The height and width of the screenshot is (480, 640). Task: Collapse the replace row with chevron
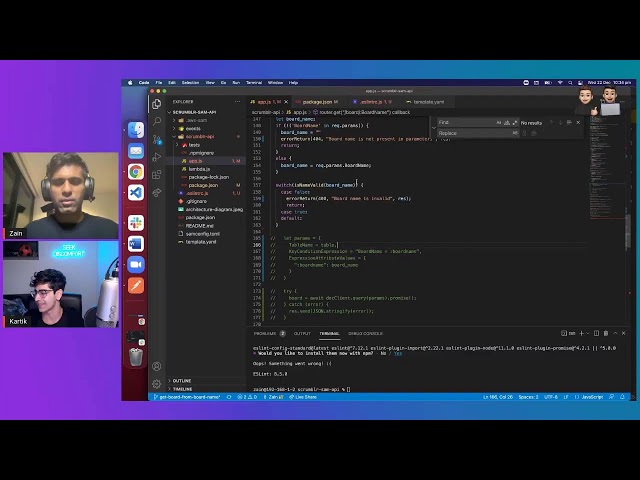pos(433,128)
